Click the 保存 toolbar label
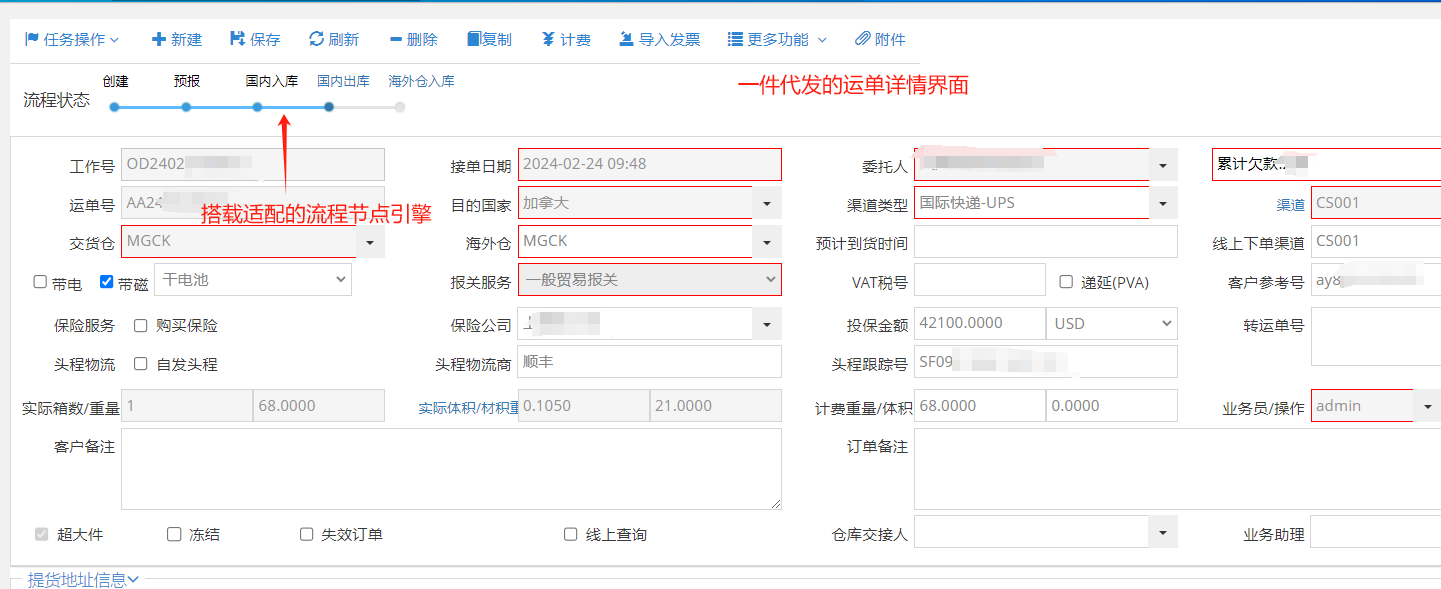Screen dimensions: 1441x589 [x=265, y=40]
